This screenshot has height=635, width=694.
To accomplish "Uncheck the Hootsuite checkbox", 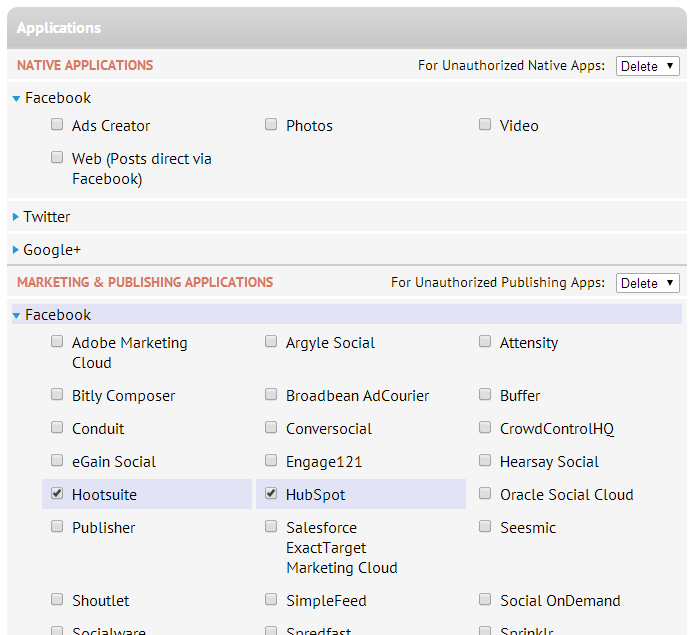I will (x=57, y=493).
